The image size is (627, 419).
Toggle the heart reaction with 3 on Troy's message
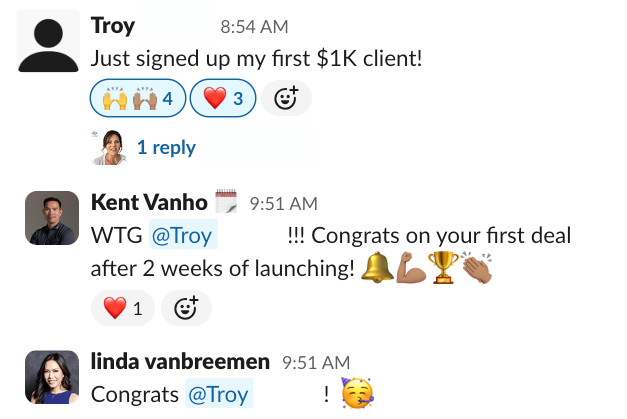tap(223, 98)
